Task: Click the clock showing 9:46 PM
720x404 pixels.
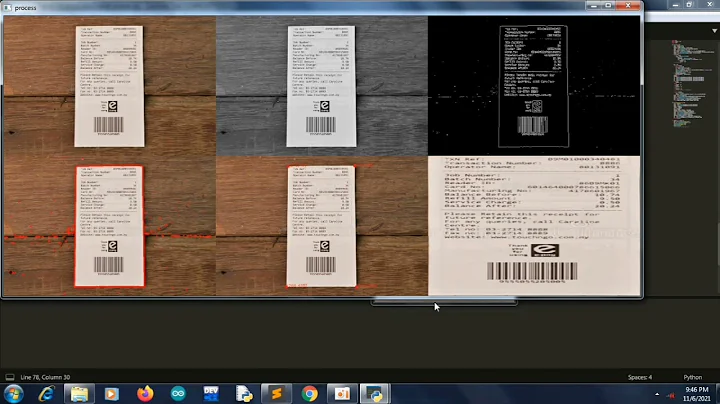Action: (x=697, y=394)
